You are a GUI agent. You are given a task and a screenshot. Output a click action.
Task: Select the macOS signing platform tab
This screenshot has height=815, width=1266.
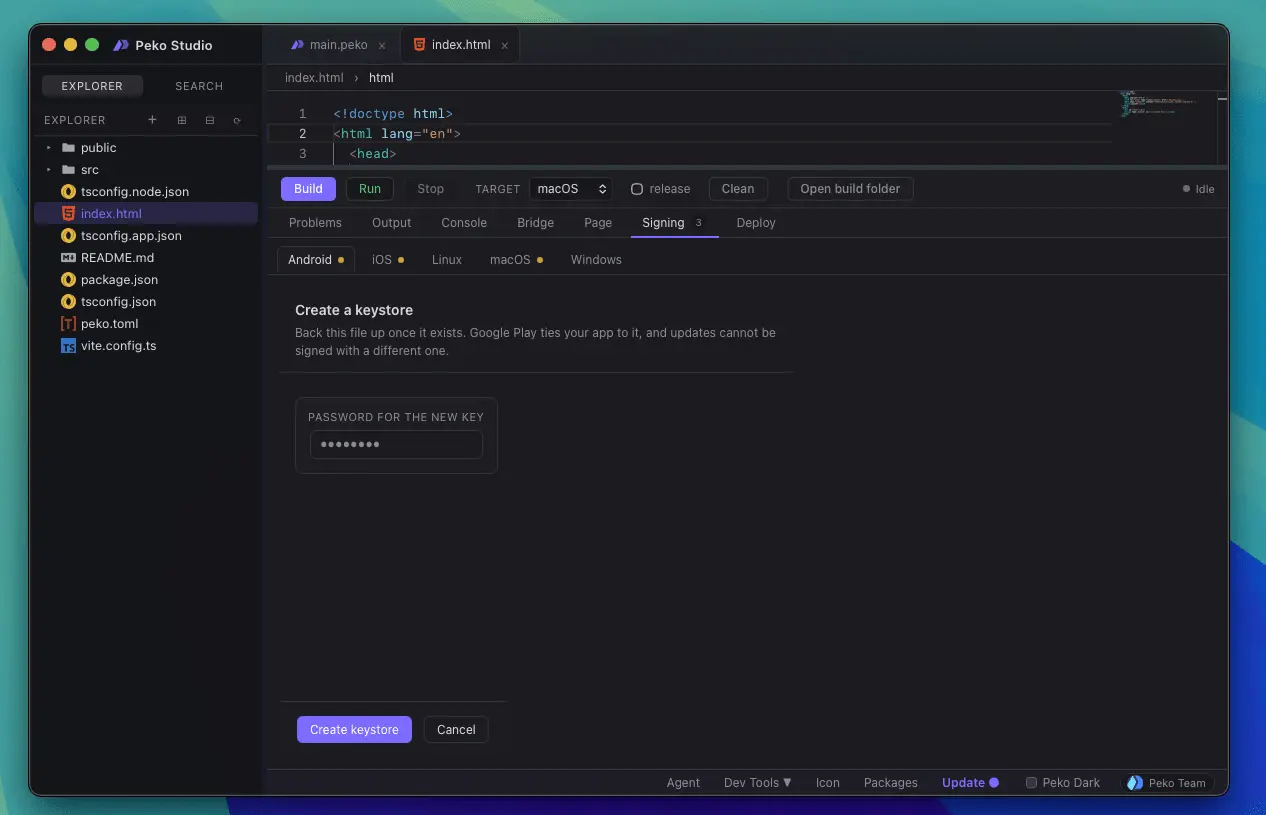tap(516, 260)
